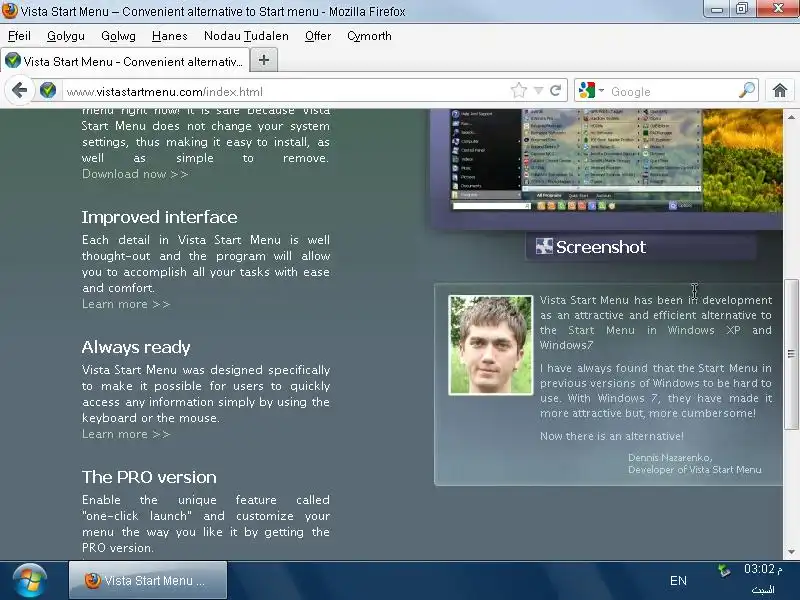Reload the page with the refresh icon
The width and height of the screenshot is (800, 600).
pyautogui.click(x=555, y=91)
